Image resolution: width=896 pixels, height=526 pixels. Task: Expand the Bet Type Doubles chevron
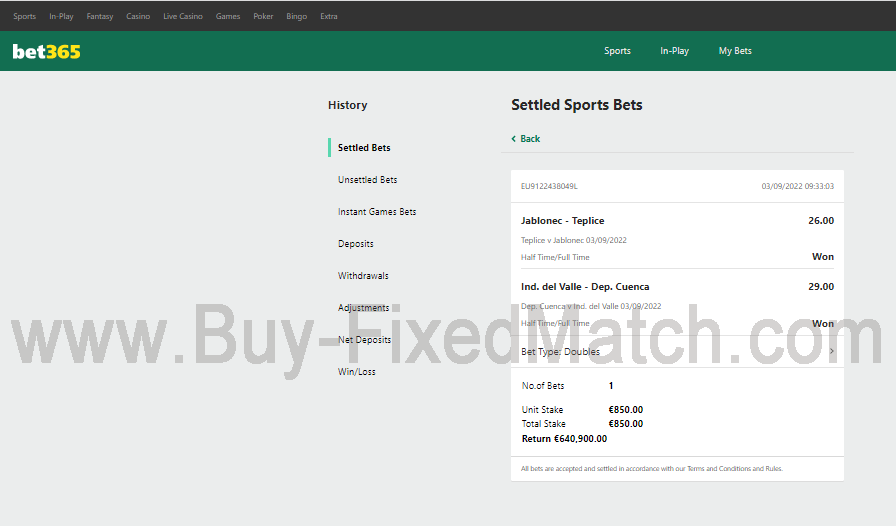pos(832,351)
